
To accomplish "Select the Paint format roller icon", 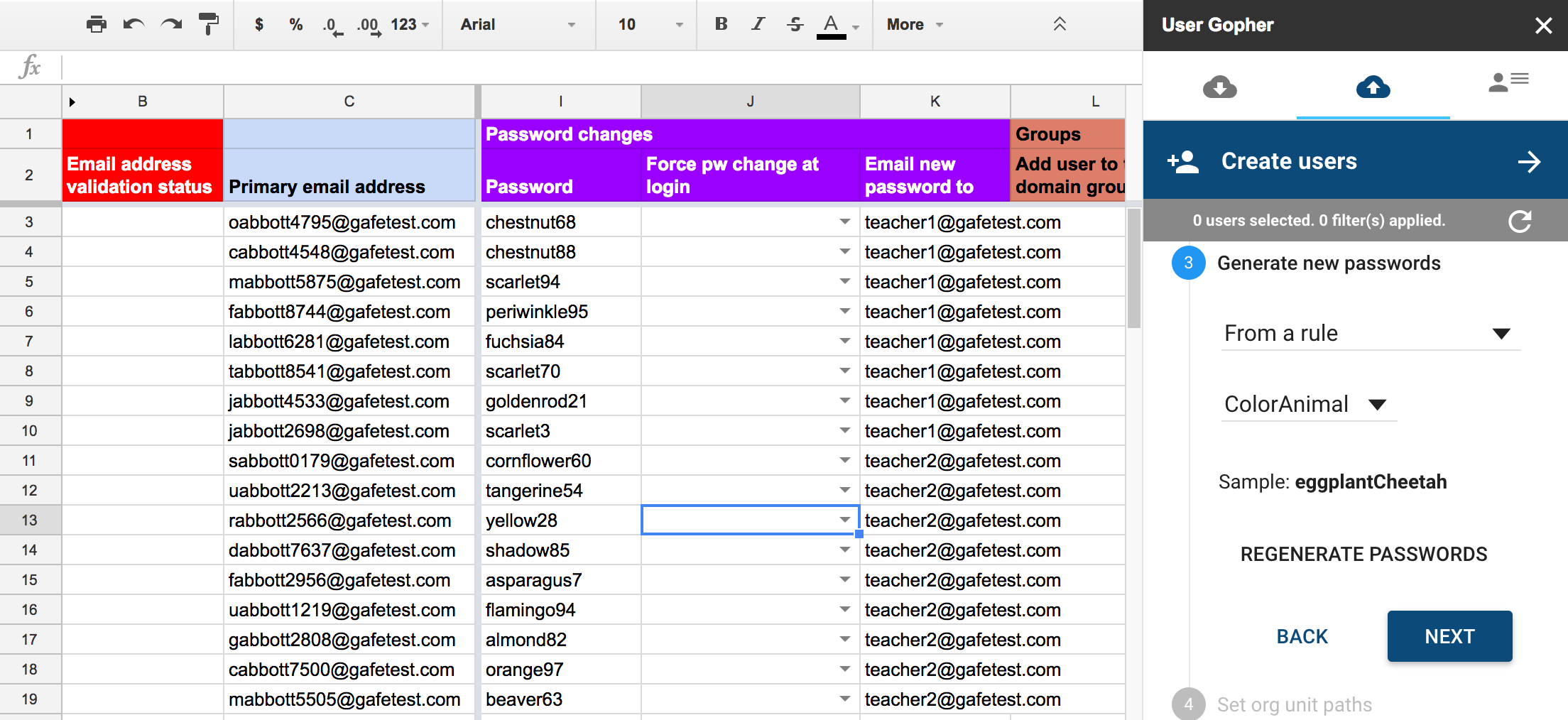I will pyautogui.click(x=209, y=25).
